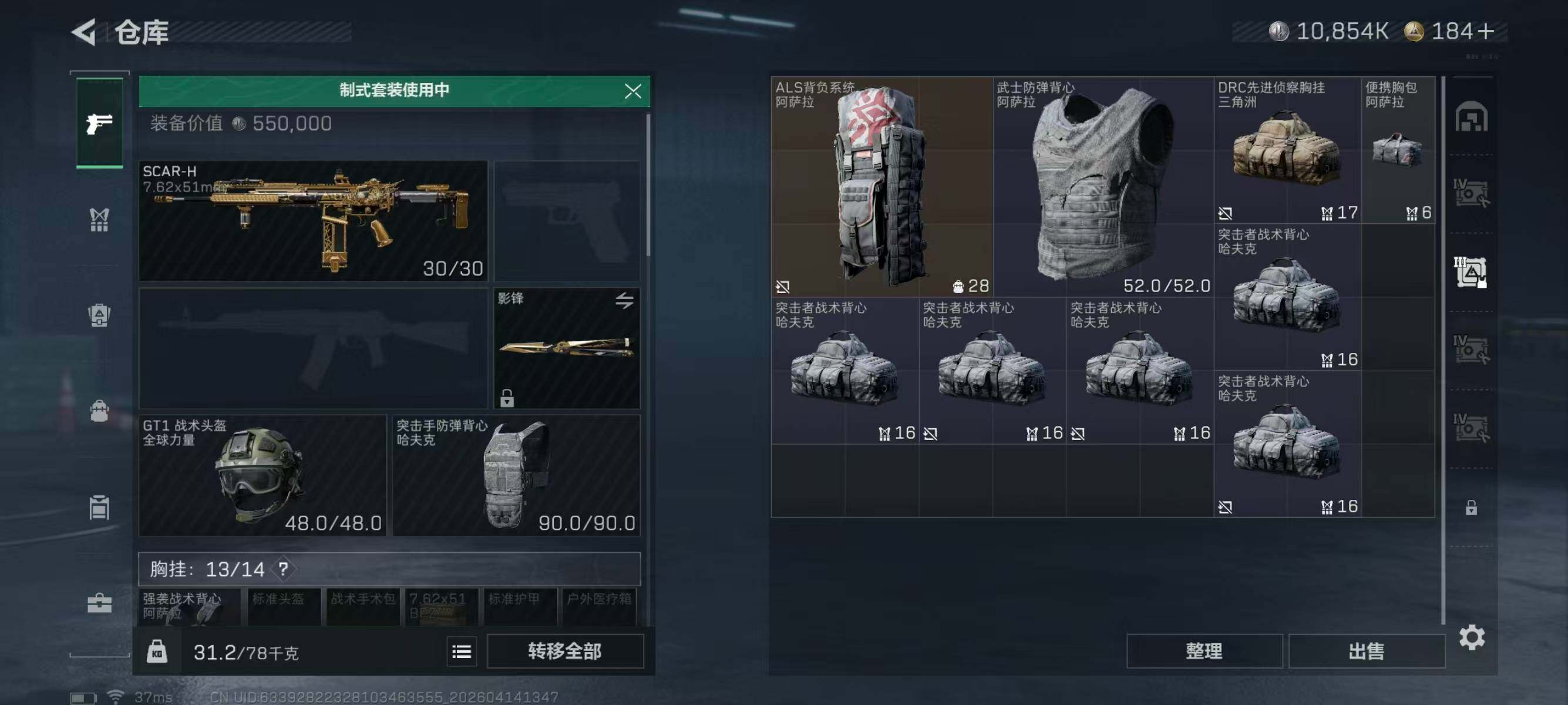Image resolution: width=1568 pixels, height=705 pixels.
Task: Open warehouse settings gear icon
Action: (x=1471, y=637)
